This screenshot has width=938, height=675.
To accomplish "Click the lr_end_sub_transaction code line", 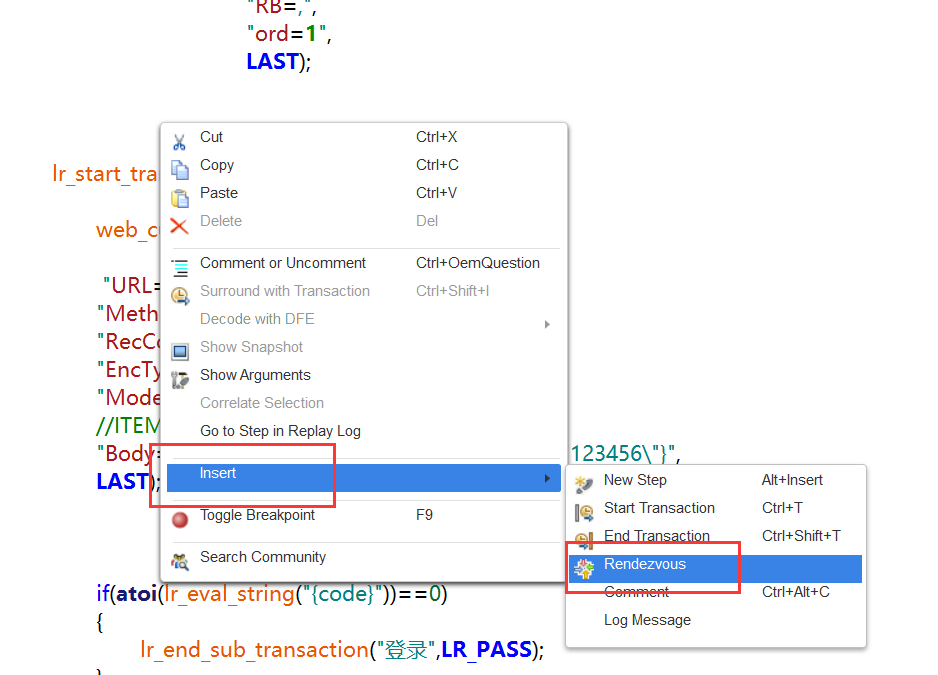I will point(342,650).
